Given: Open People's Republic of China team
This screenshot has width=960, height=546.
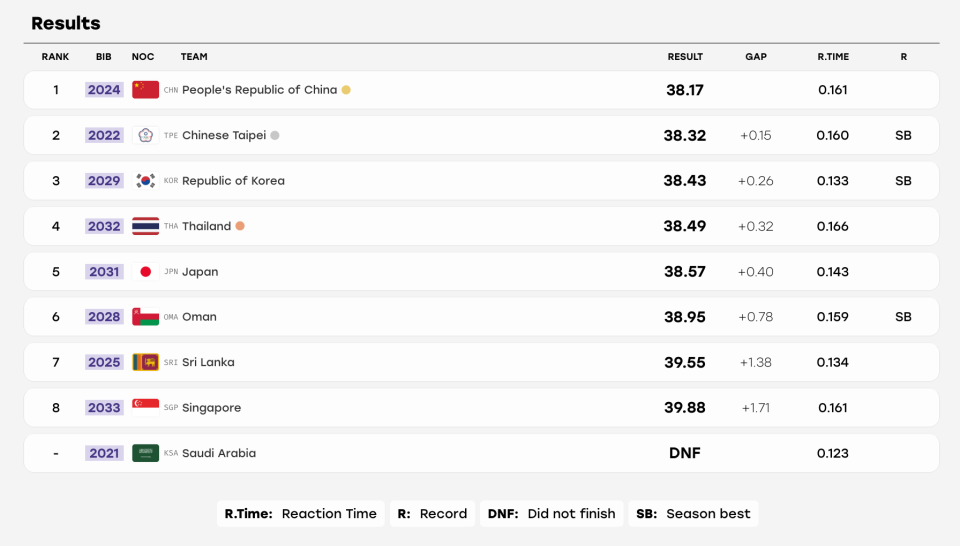Looking at the screenshot, I should pos(260,89).
